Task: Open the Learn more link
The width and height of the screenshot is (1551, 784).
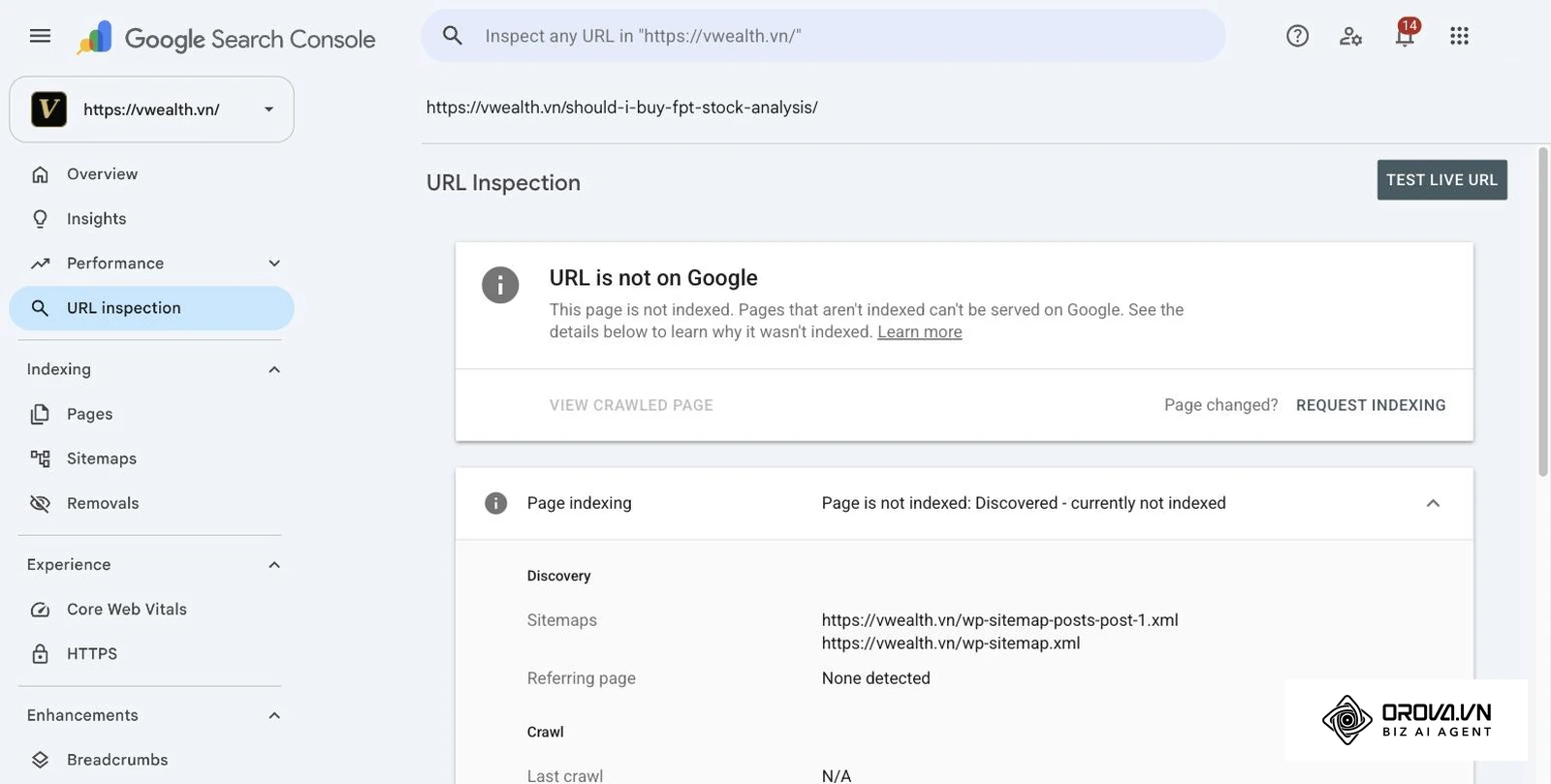Action: tap(920, 331)
